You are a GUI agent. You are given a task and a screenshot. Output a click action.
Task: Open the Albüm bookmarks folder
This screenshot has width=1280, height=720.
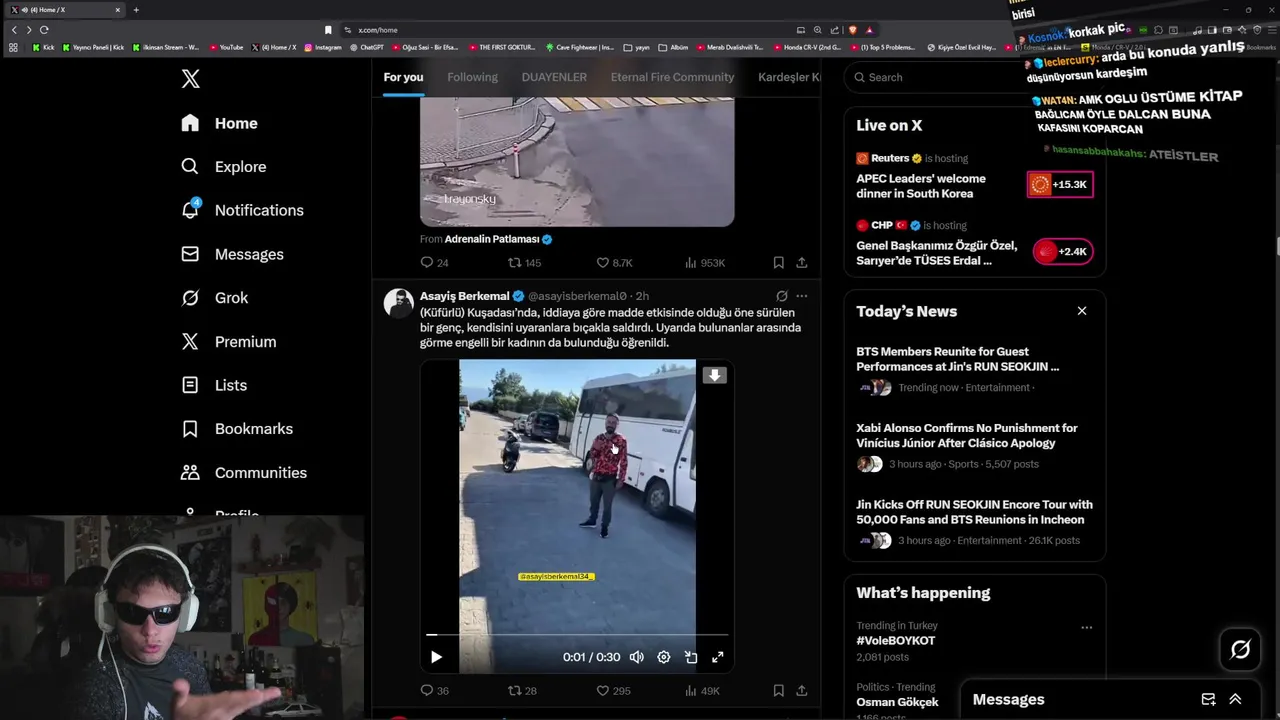[x=674, y=47]
